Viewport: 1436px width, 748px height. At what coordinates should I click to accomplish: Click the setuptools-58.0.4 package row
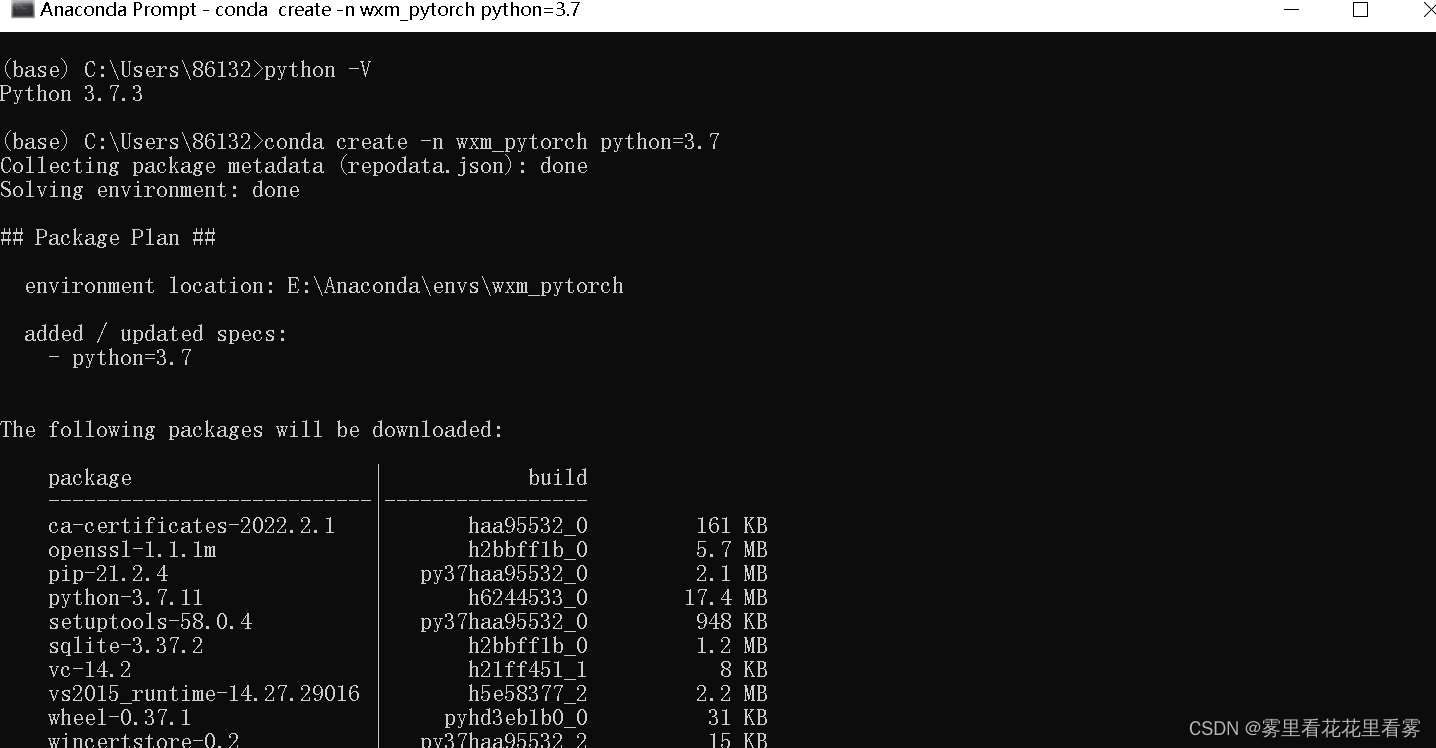(408, 622)
